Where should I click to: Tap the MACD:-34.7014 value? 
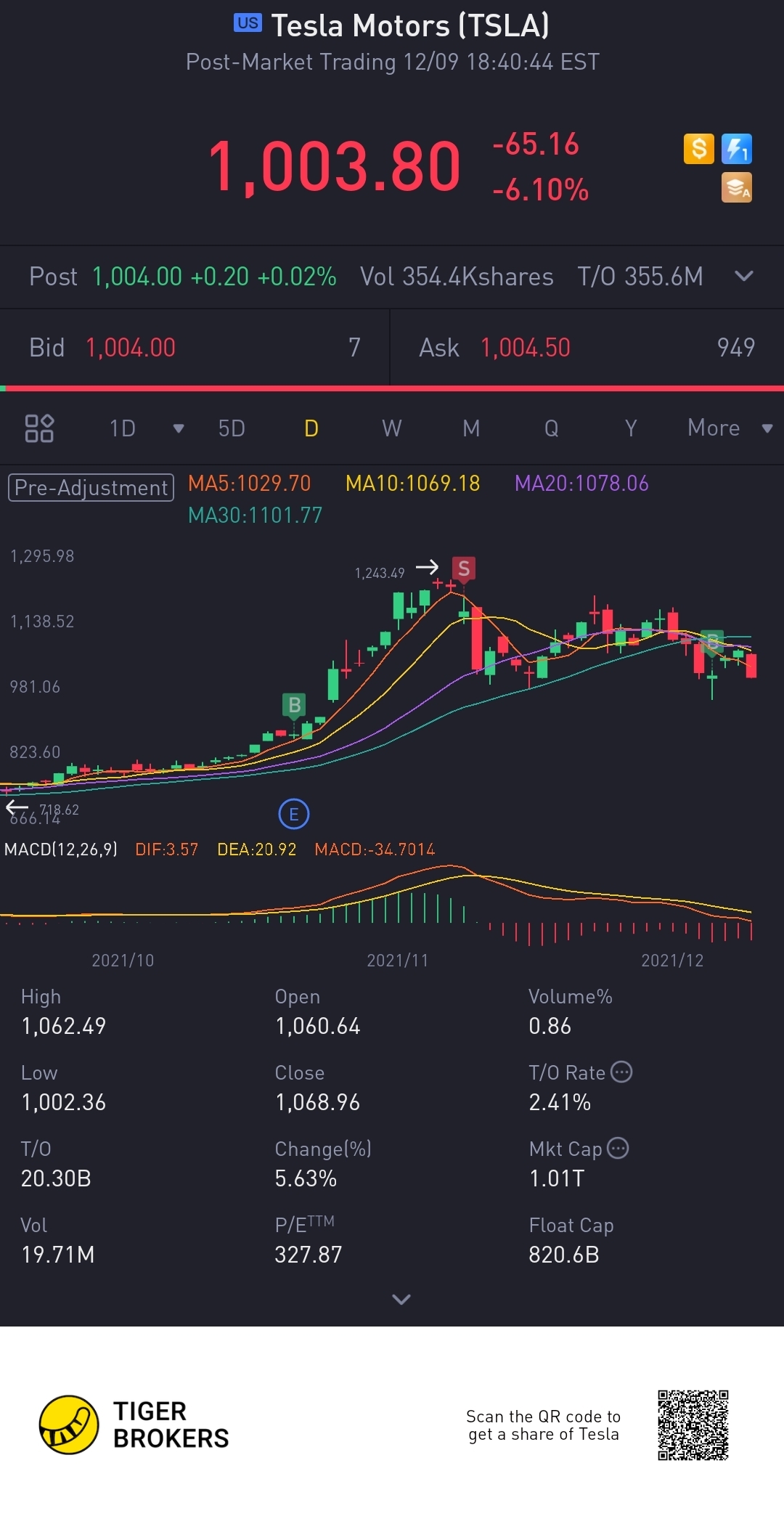click(375, 849)
